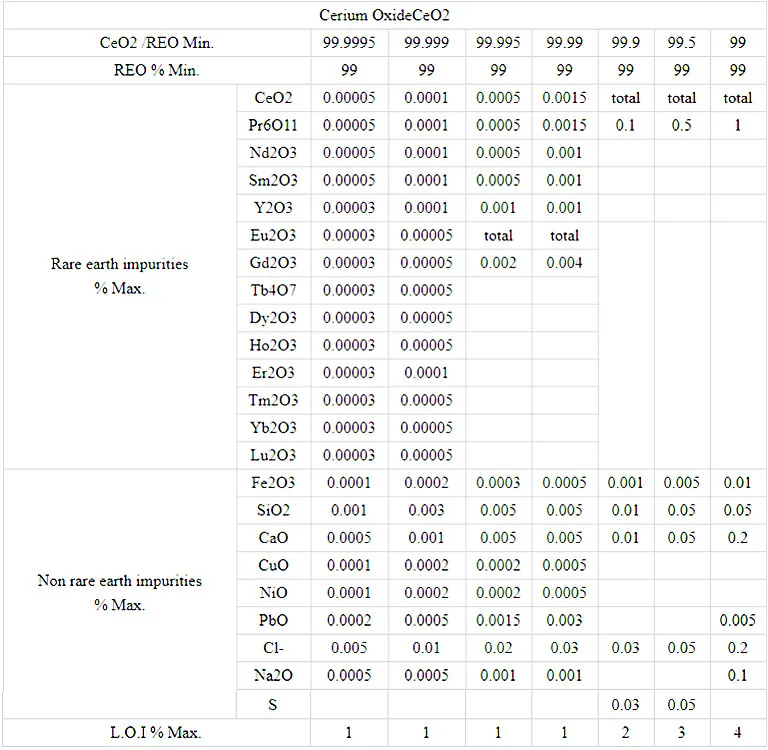Click the Cl- value 0.01
This screenshot has height=750, width=768.
pos(427,648)
